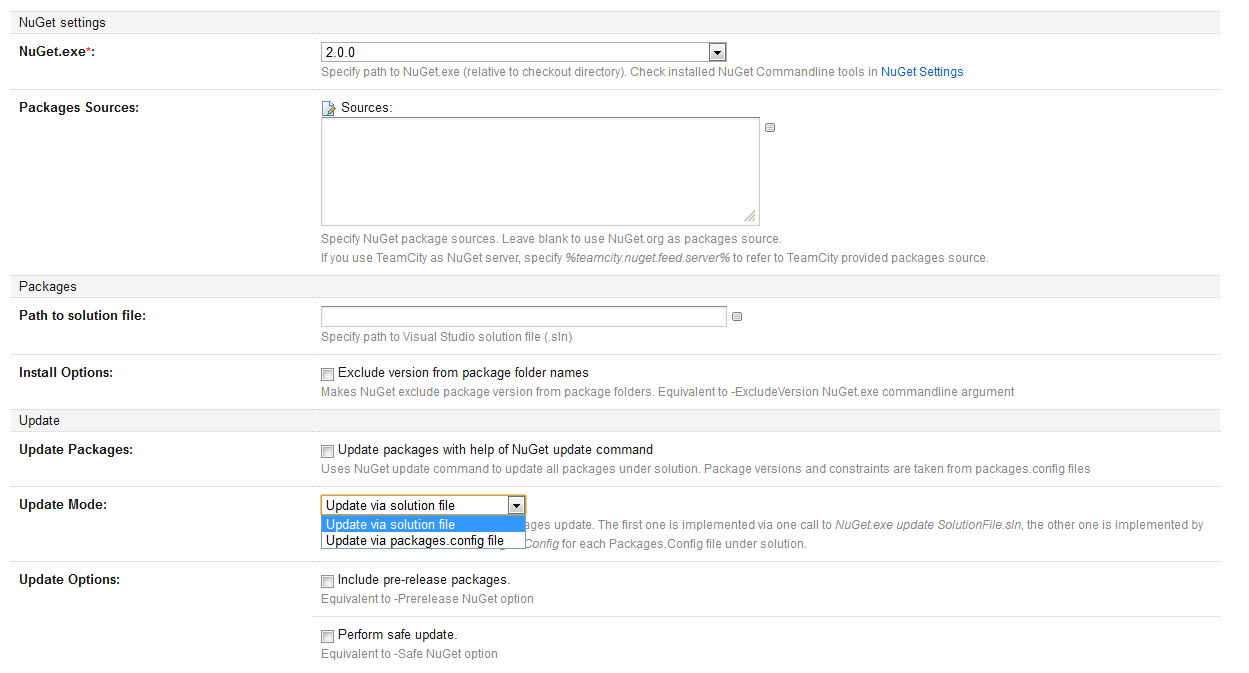Check the "Include pre-release packages" box

coord(327,581)
